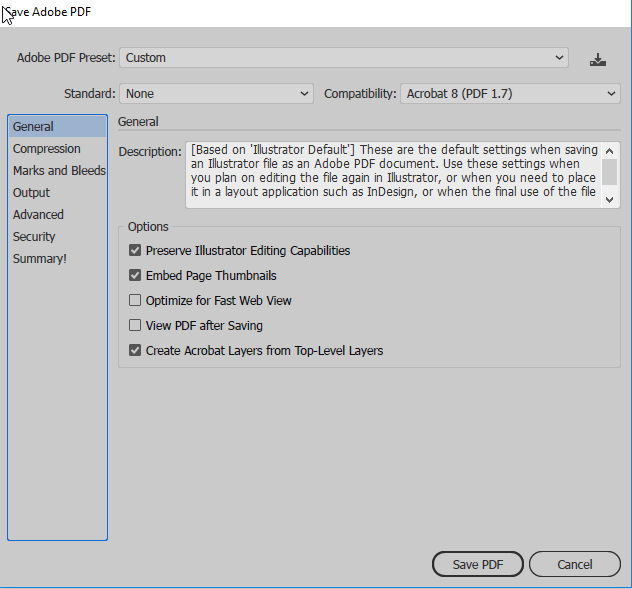This screenshot has width=632, height=589.
Task: Toggle Embed Page Thumbnails checkbox
Action: coord(135,275)
